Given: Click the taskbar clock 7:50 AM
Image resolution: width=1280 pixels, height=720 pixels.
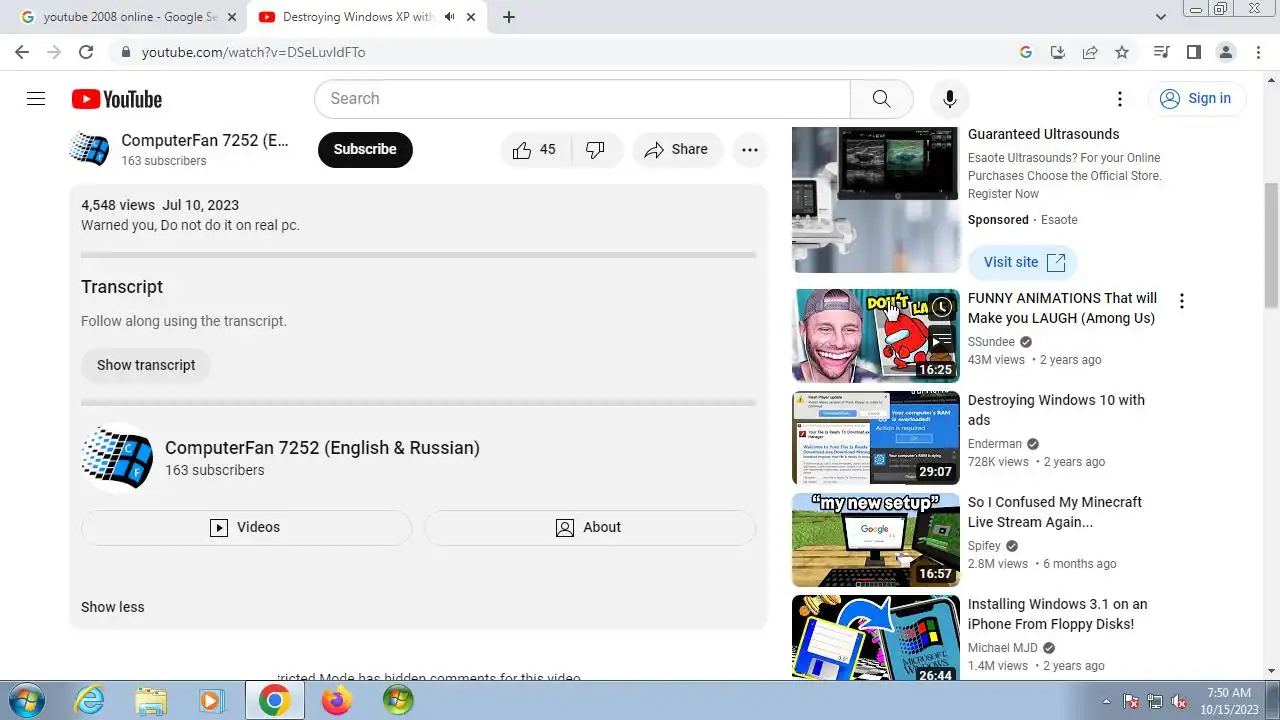Looking at the screenshot, I should tap(1229, 700).
